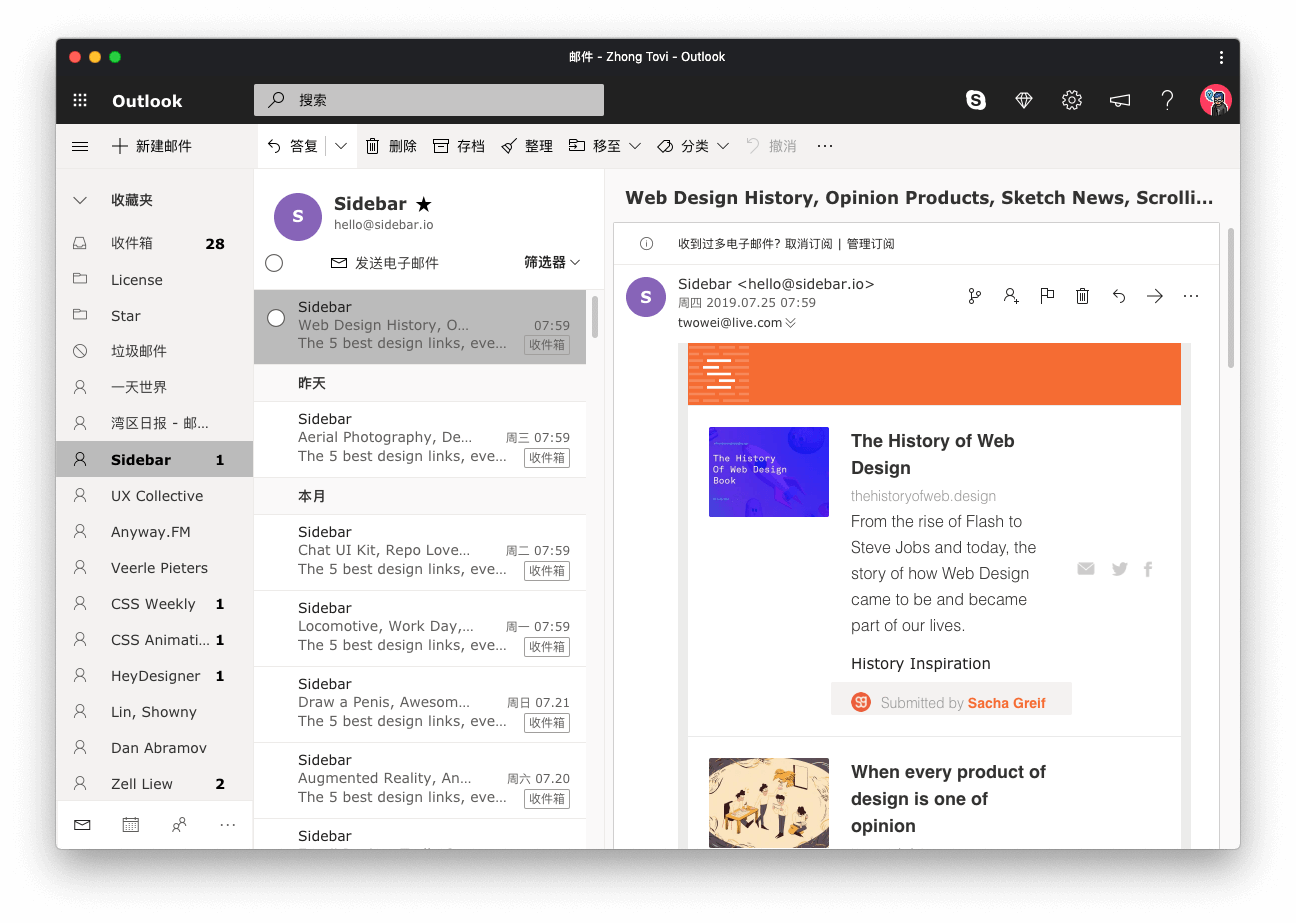Screen dimensions: 1296x923
Task: Open the window's three-dot menu
Action: (x=1221, y=57)
